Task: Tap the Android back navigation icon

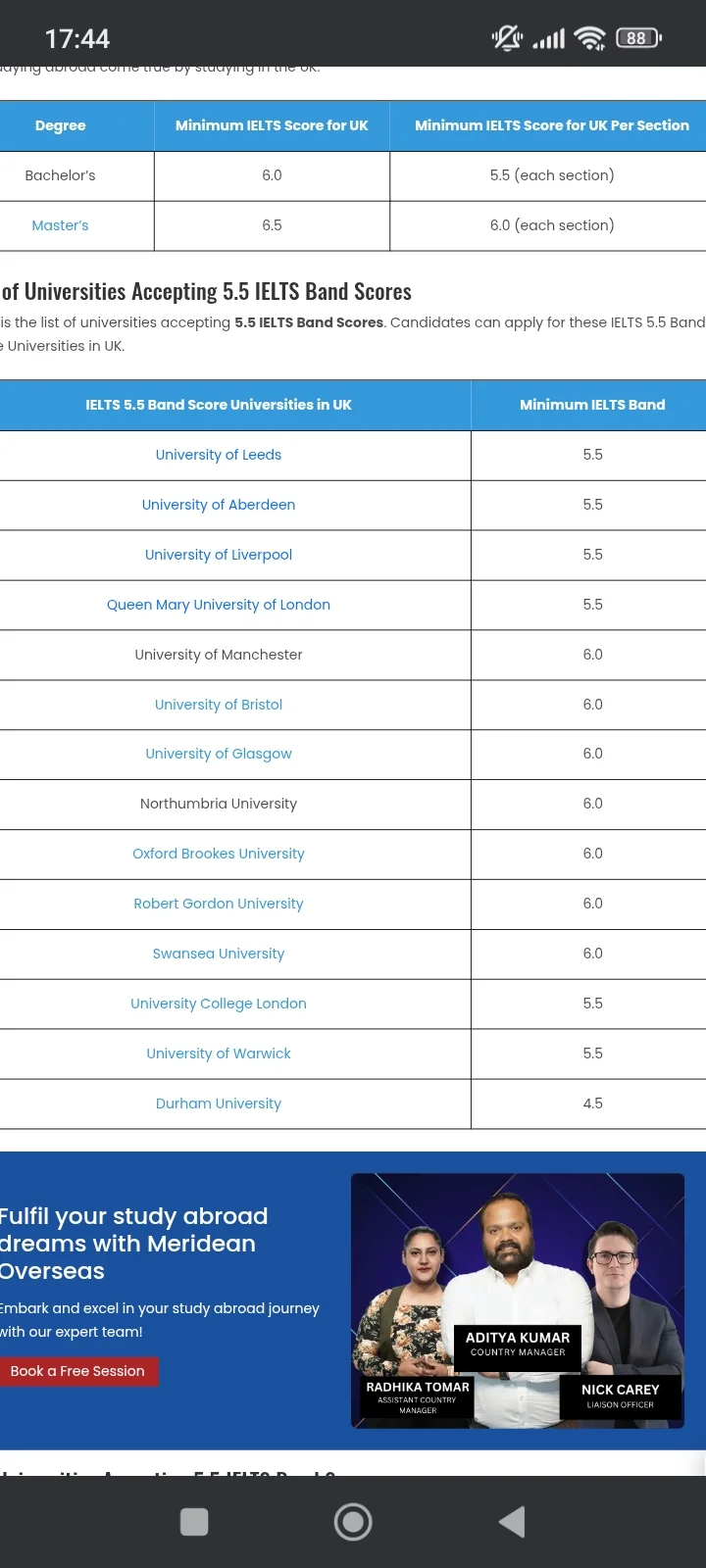Action: [x=512, y=1522]
